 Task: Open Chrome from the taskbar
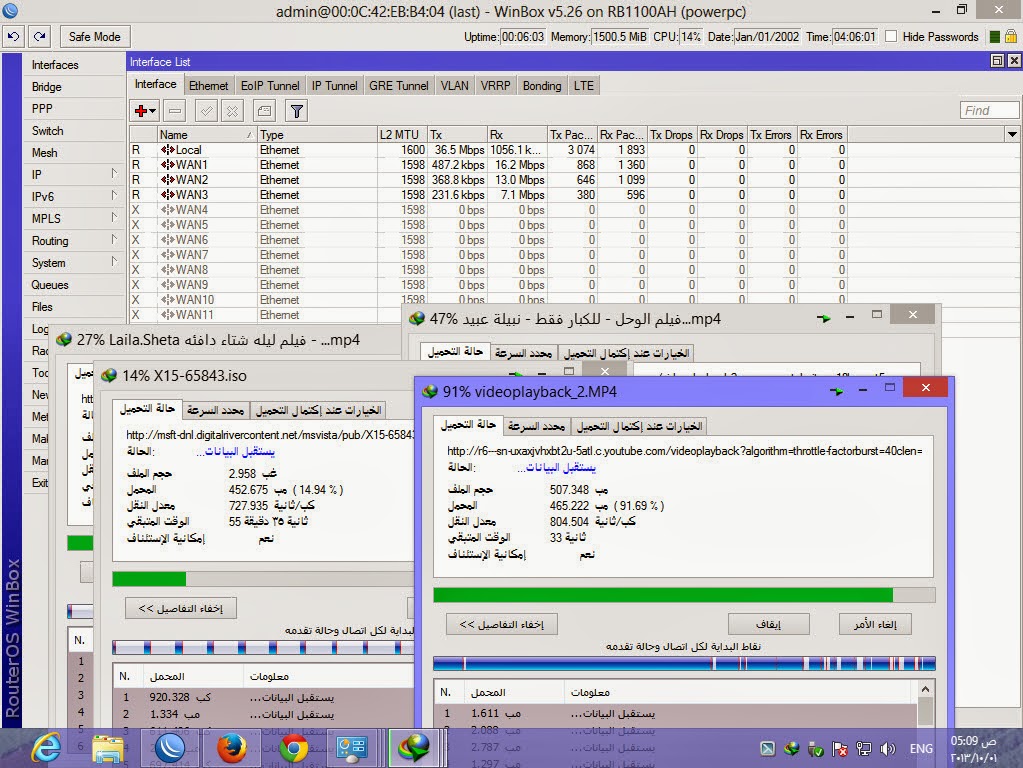[294, 748]
